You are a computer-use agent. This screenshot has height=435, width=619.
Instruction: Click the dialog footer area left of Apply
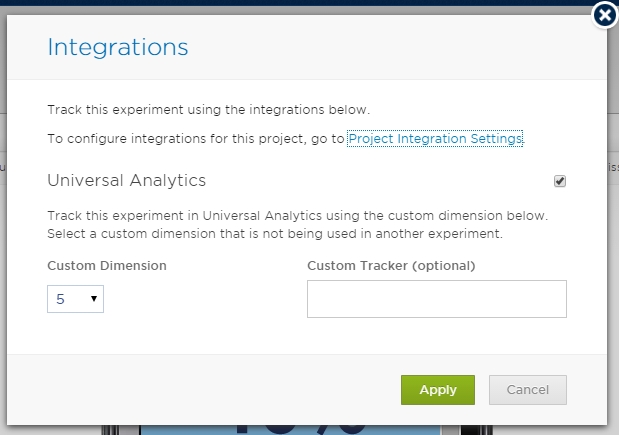200,390
